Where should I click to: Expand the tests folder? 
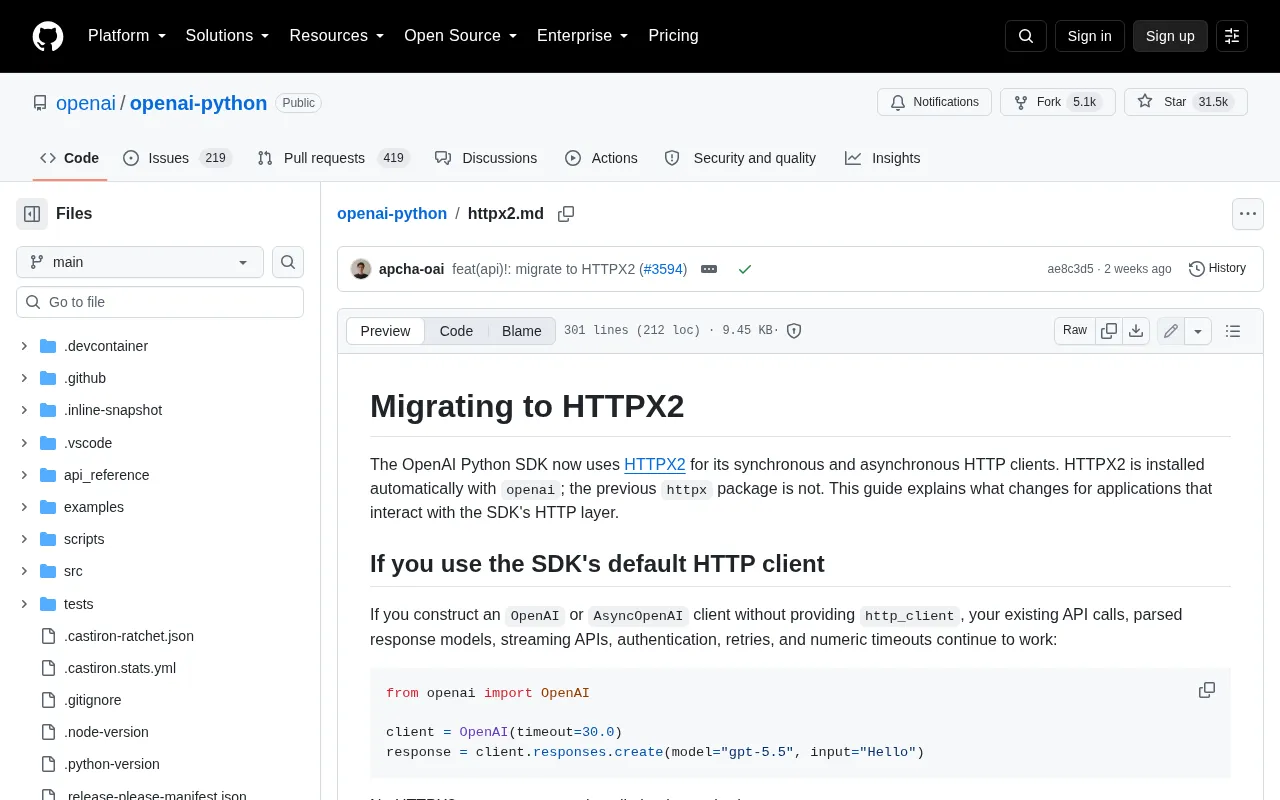(x=24, y=604)
